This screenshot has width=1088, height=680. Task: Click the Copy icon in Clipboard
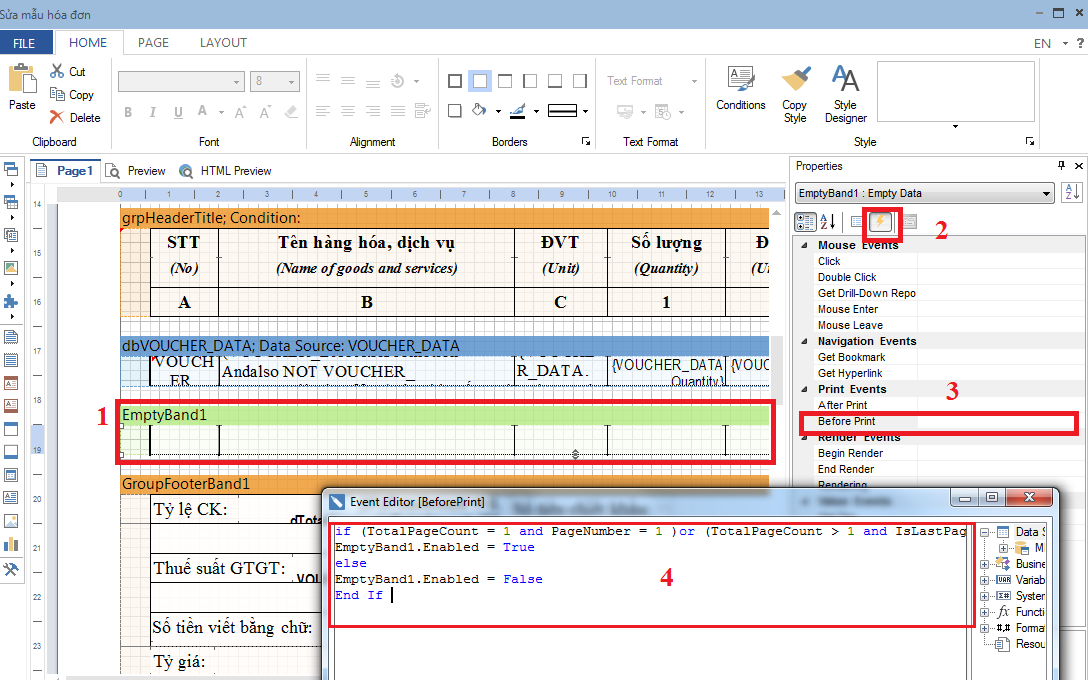pos(57,94)
